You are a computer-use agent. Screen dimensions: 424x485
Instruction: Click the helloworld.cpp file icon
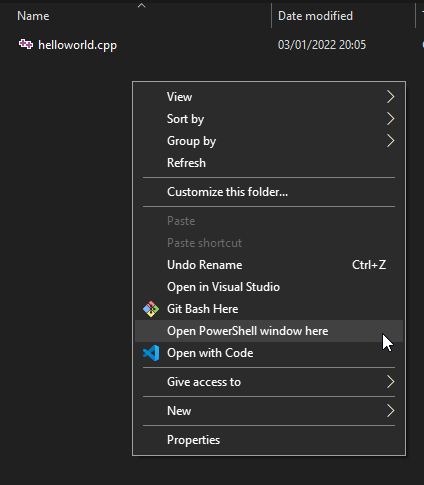[26, 44]
